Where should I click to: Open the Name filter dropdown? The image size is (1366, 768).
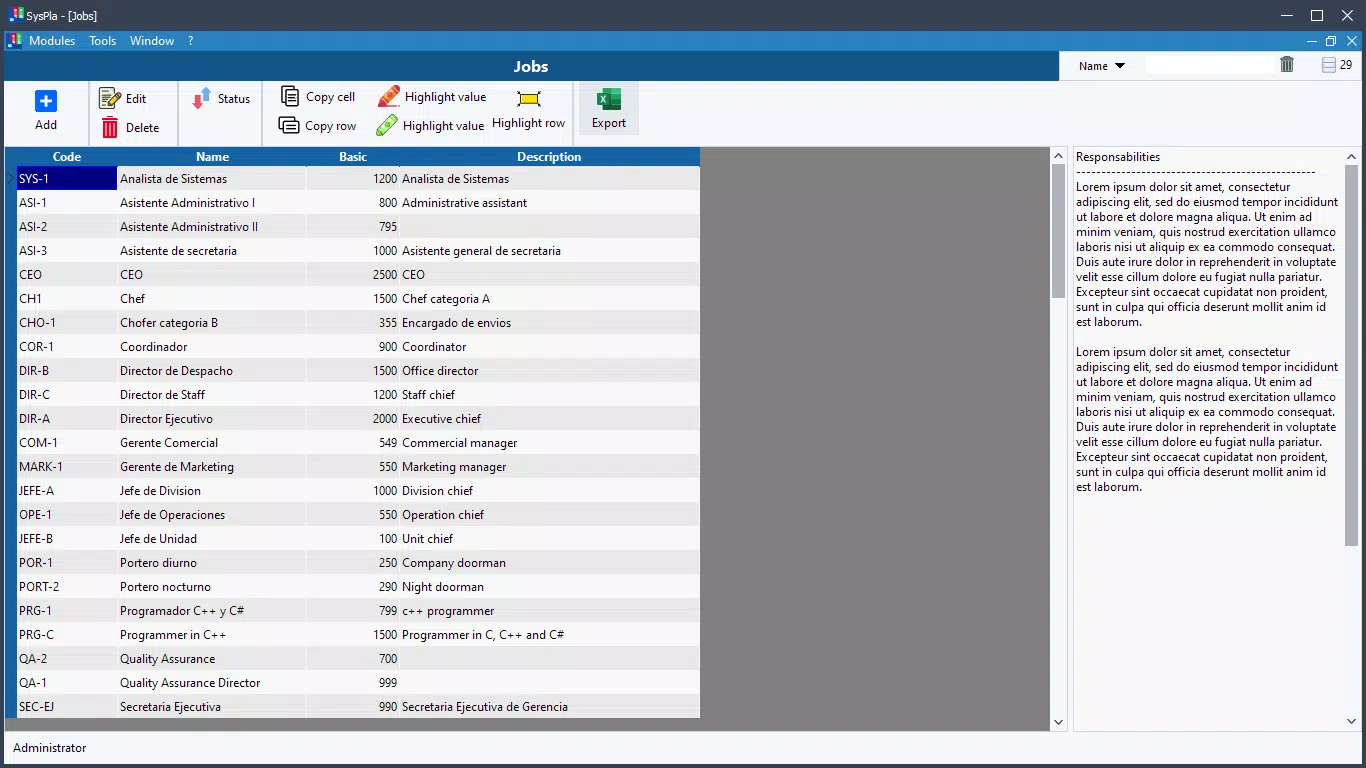coord(1102,66)
